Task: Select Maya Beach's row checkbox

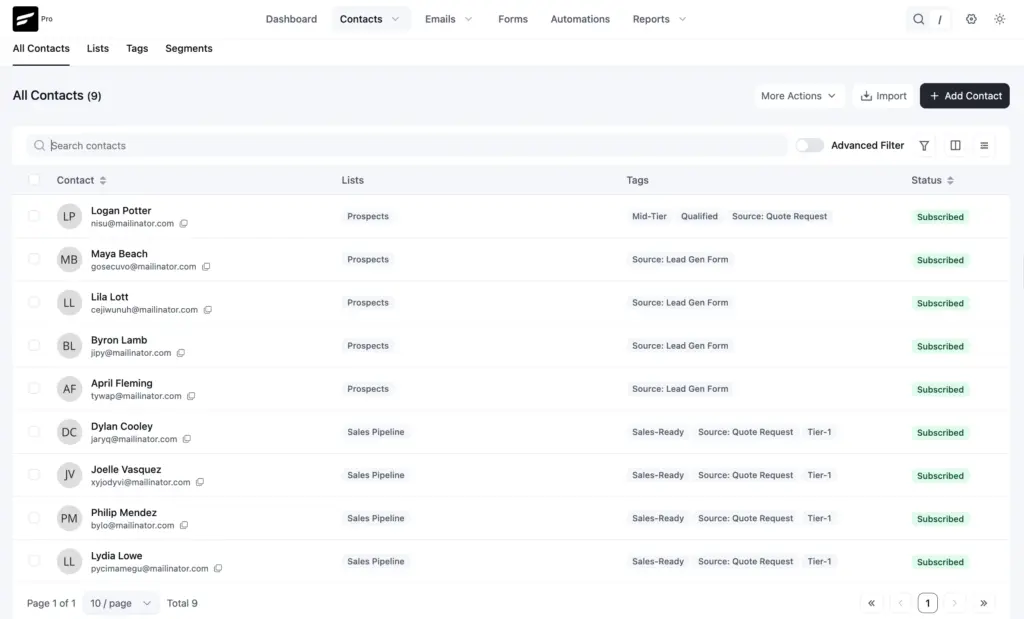Action: coord(34,259)
